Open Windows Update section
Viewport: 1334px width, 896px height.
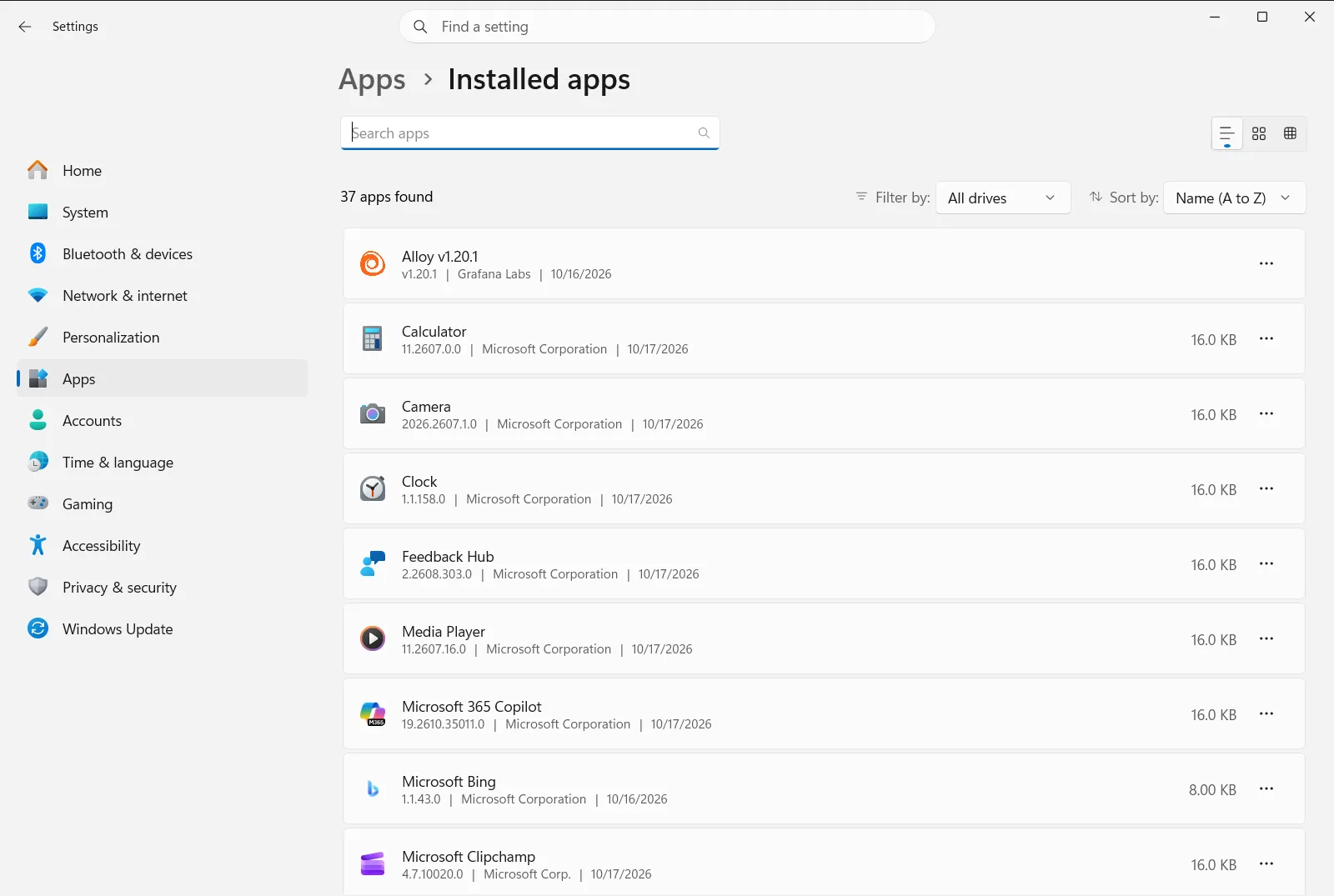tap(163, 629)
